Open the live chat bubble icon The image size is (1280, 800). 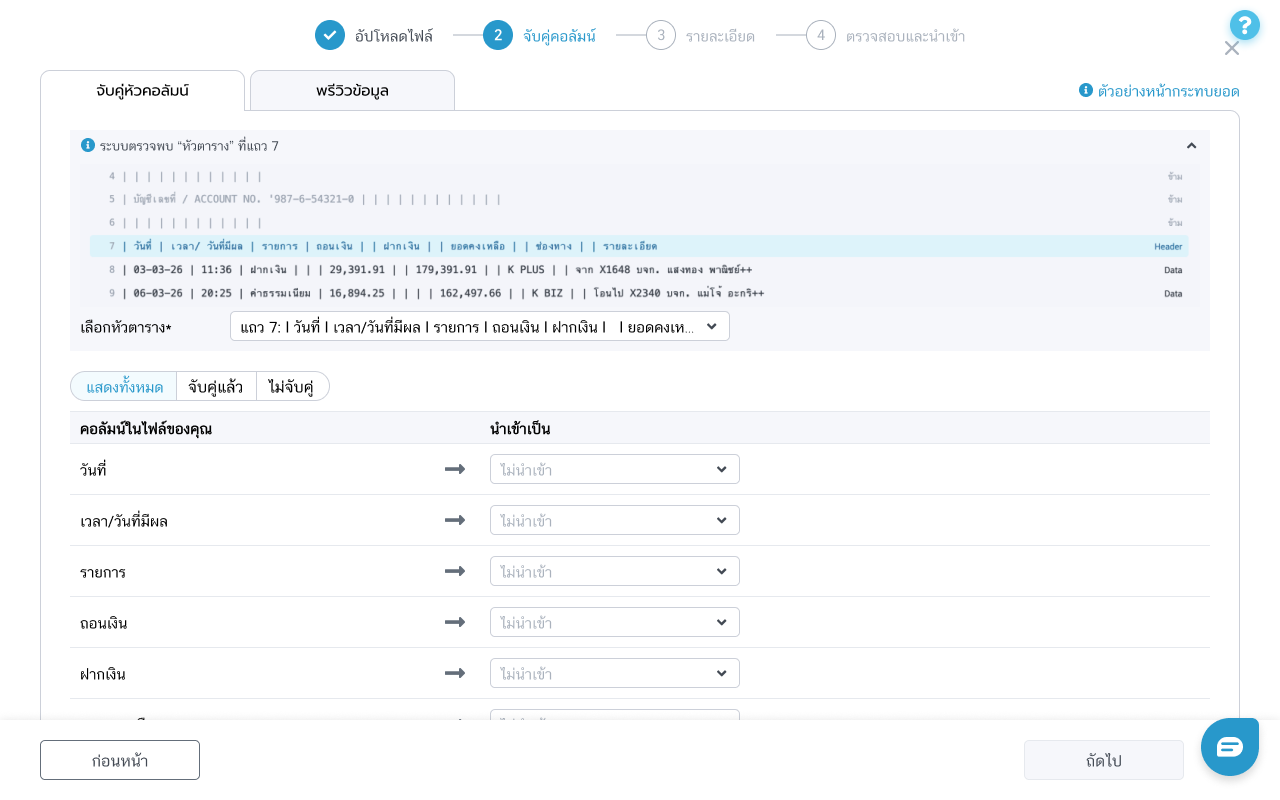click(x=1229, y=746)
